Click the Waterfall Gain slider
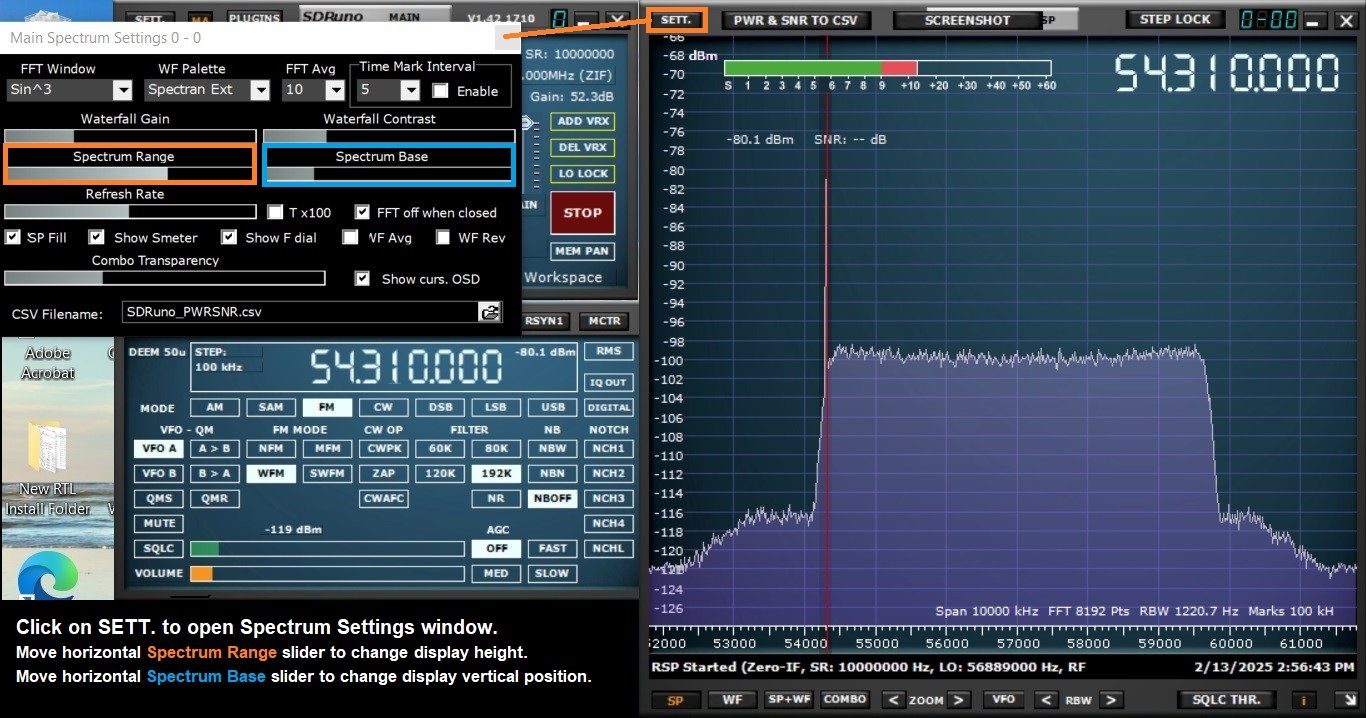1366x718 pixels. [130, 135]
